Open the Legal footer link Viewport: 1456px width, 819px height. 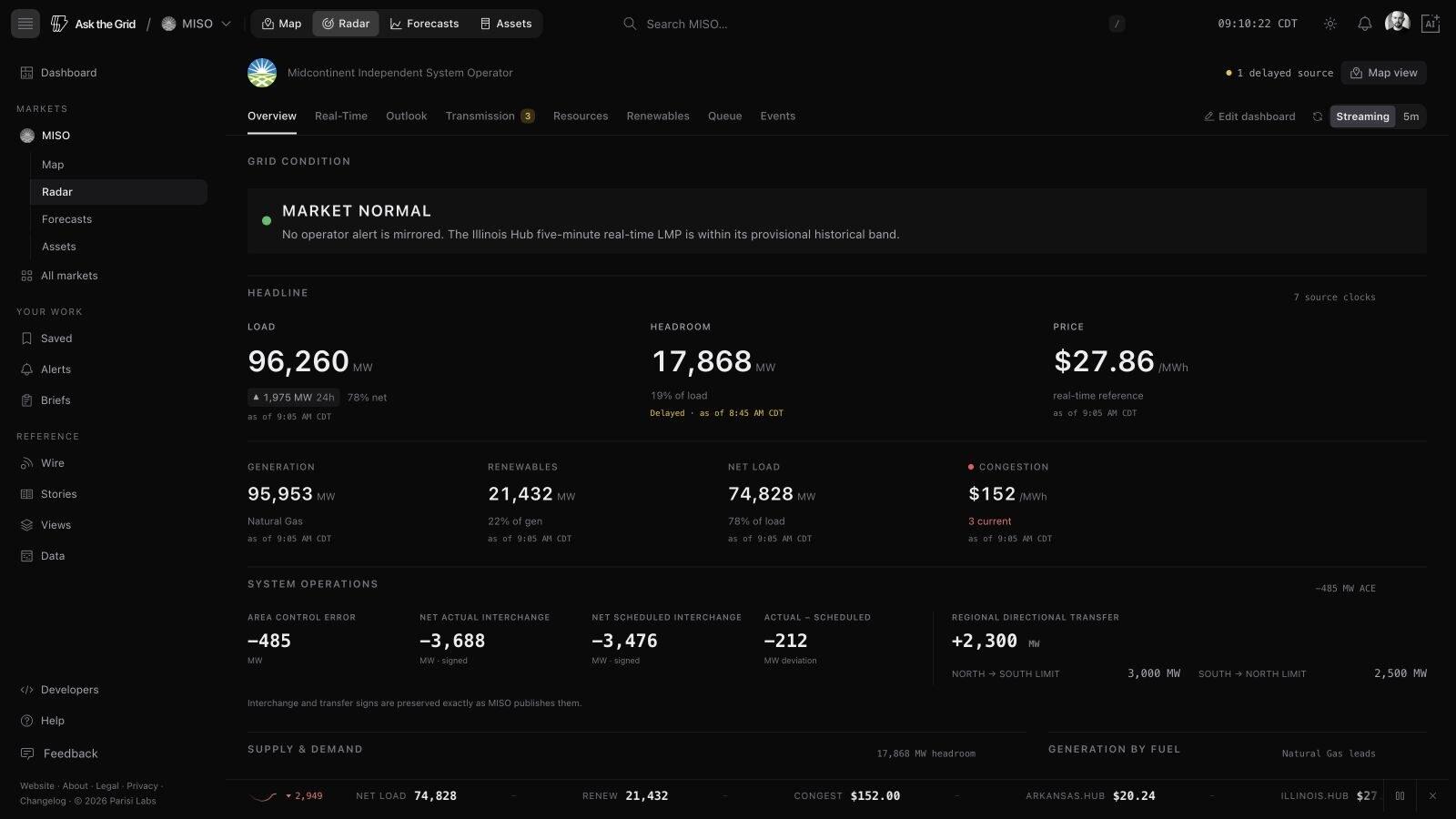(x=107, y=786)
